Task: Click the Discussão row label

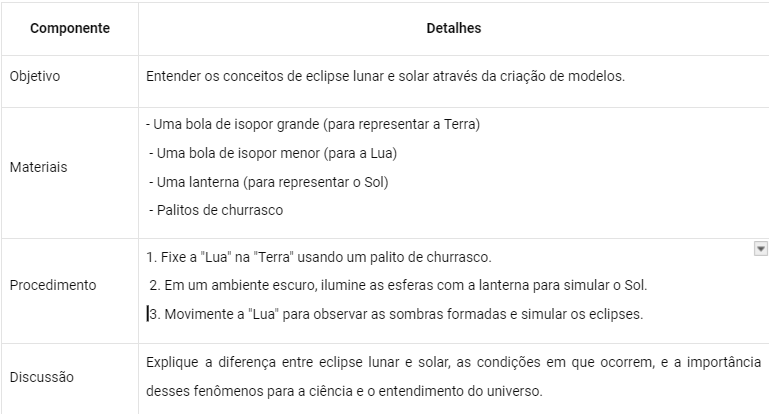Action: [42, 377]
